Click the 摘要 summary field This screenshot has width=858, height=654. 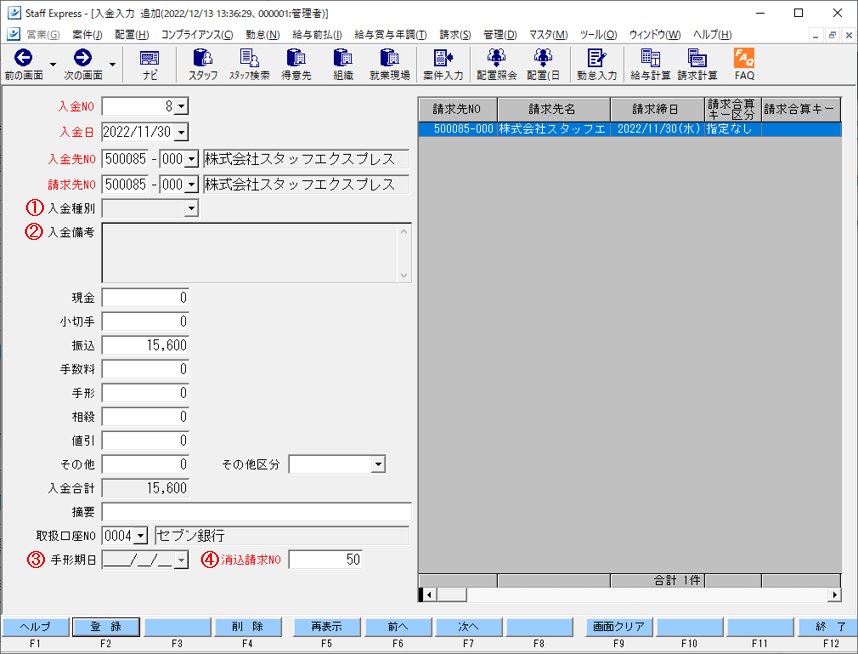(x=257, y=512)
